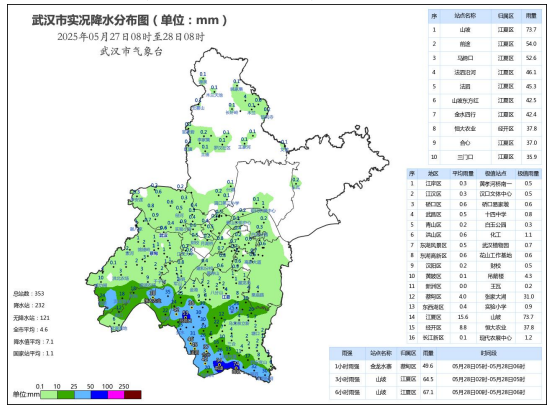Select the 6小时雨强 row with 67.1

click(x=435, y=392)
